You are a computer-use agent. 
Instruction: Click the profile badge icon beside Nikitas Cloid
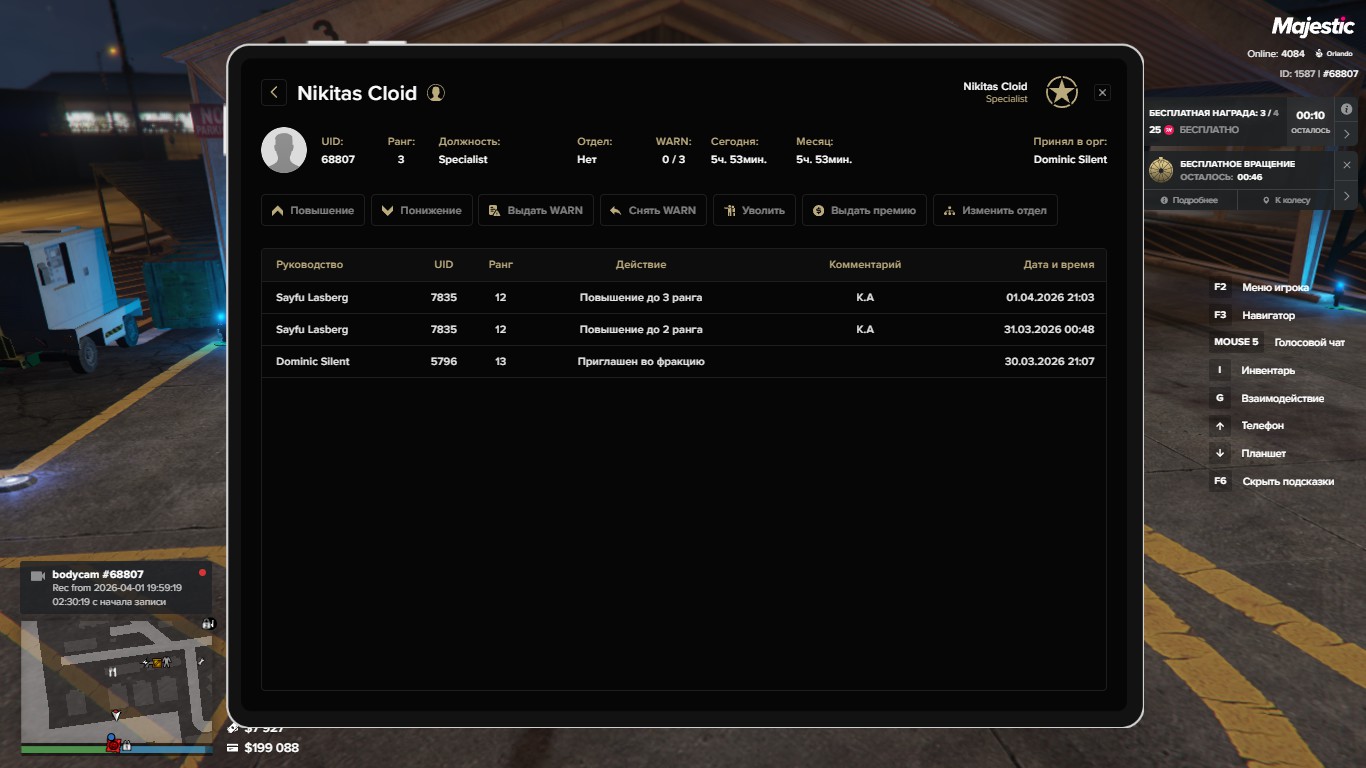[x=436, y=93]
